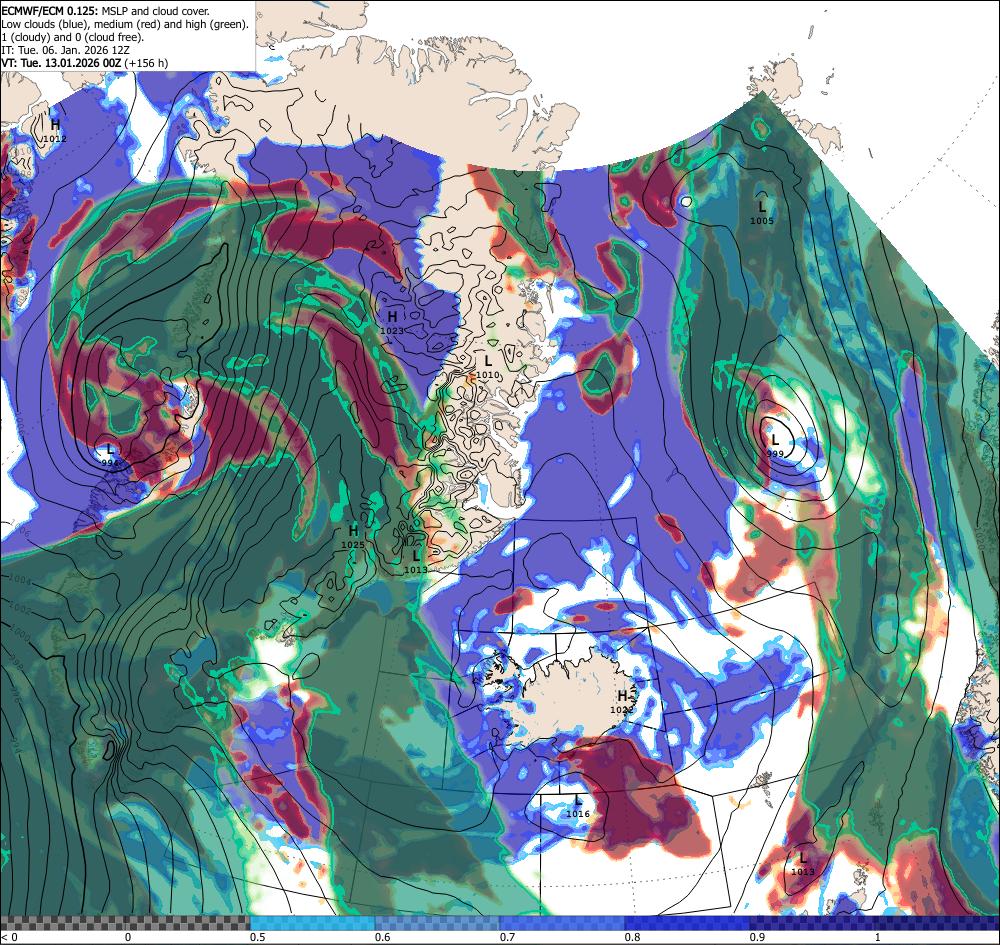Select the '0.5' colorbar tick label
1000x945 pixels.
point(258,937)
